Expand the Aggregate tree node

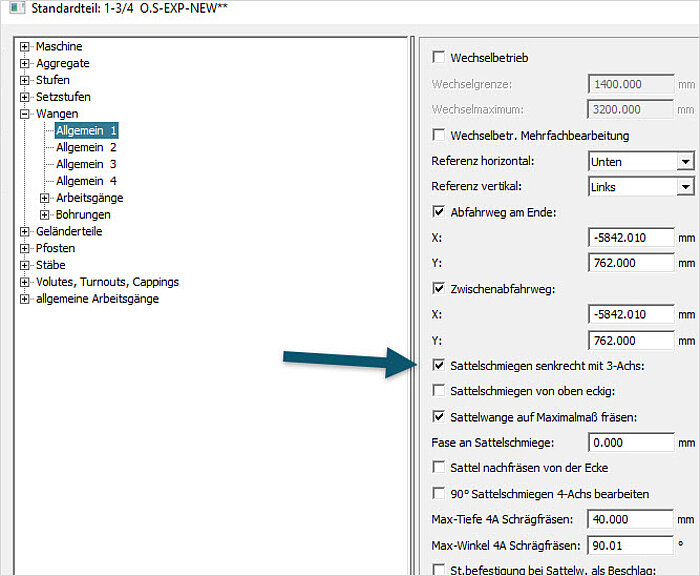(x=26, y=63)
